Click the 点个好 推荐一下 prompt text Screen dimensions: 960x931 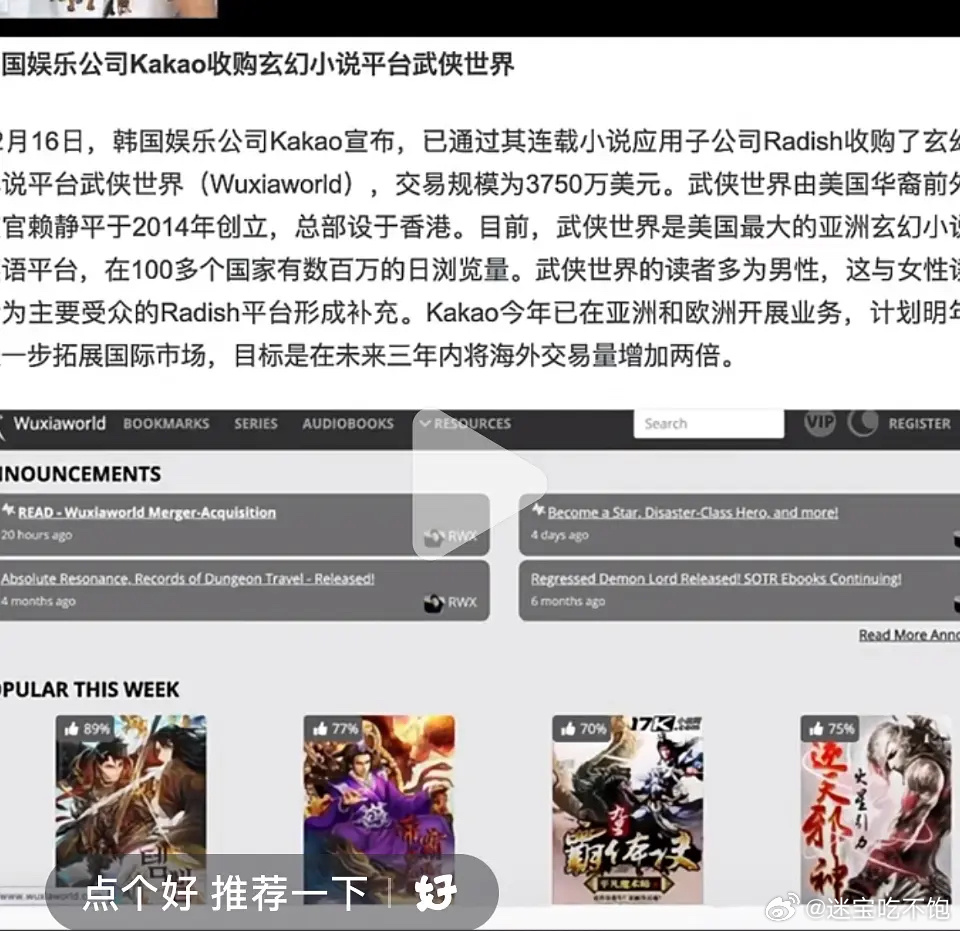click(225, 892)
